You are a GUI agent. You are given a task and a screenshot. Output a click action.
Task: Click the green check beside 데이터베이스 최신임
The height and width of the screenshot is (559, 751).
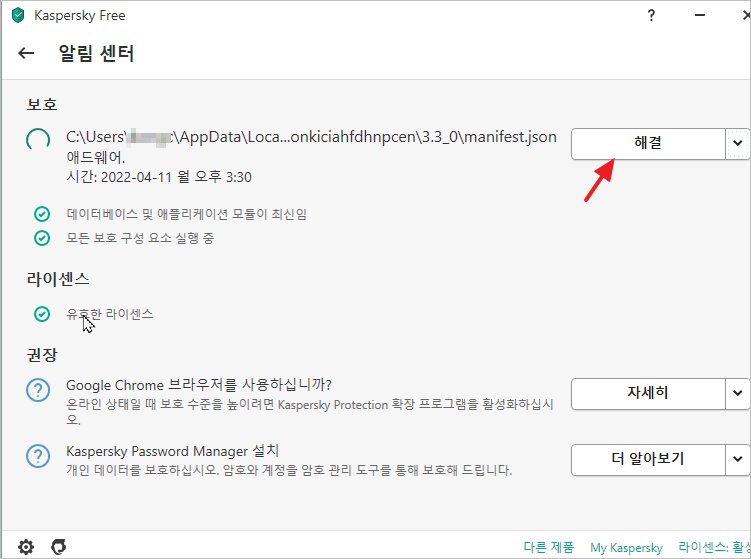tap(42, 214)
